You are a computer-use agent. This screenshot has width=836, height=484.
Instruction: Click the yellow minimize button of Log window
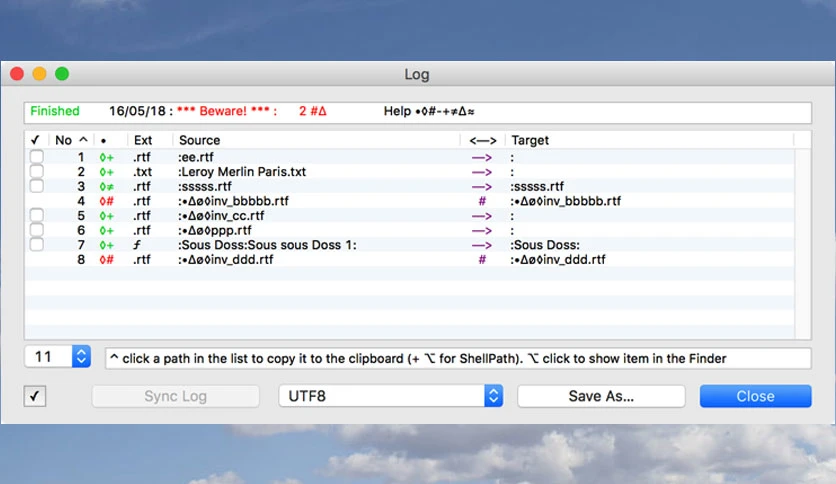point(39,74)
